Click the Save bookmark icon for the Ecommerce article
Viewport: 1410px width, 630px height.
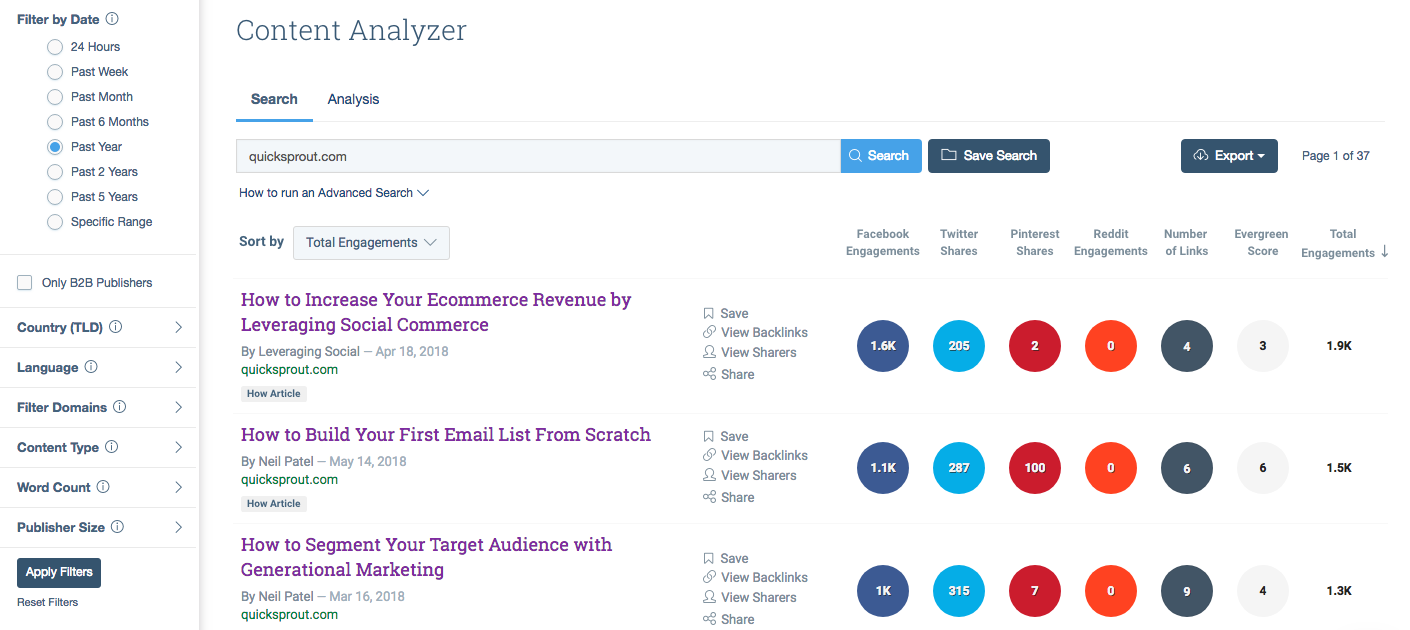pos(710,313)
